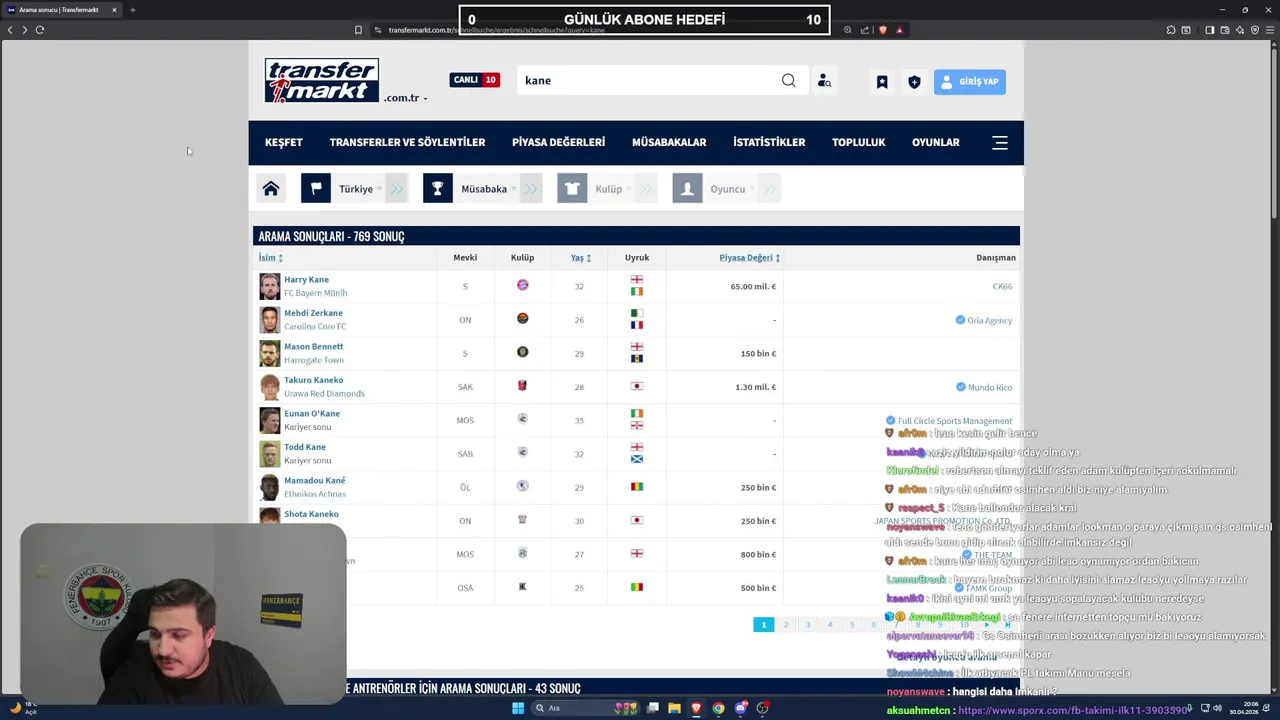Open the PİYASA DEĞERLERİ menu
The width and height of the screenshot is (1280, 720).
pyautogui.click(x=558, y=143)
